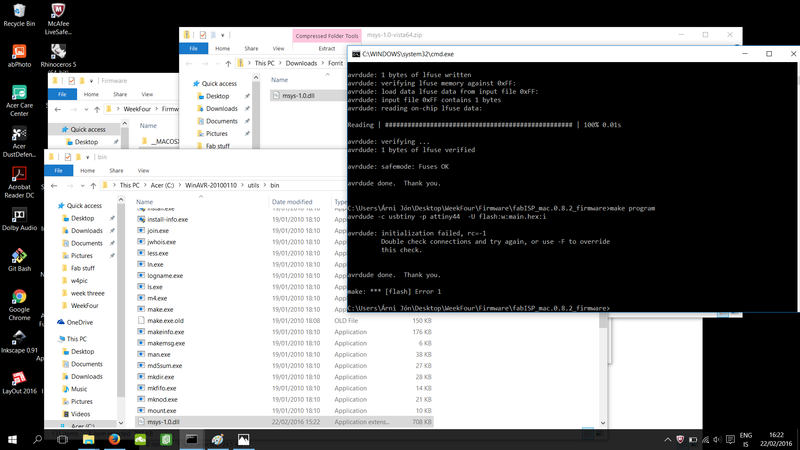Open Home tab in bin window
This screenshot has width=800, height=450.
coord(87,170)
